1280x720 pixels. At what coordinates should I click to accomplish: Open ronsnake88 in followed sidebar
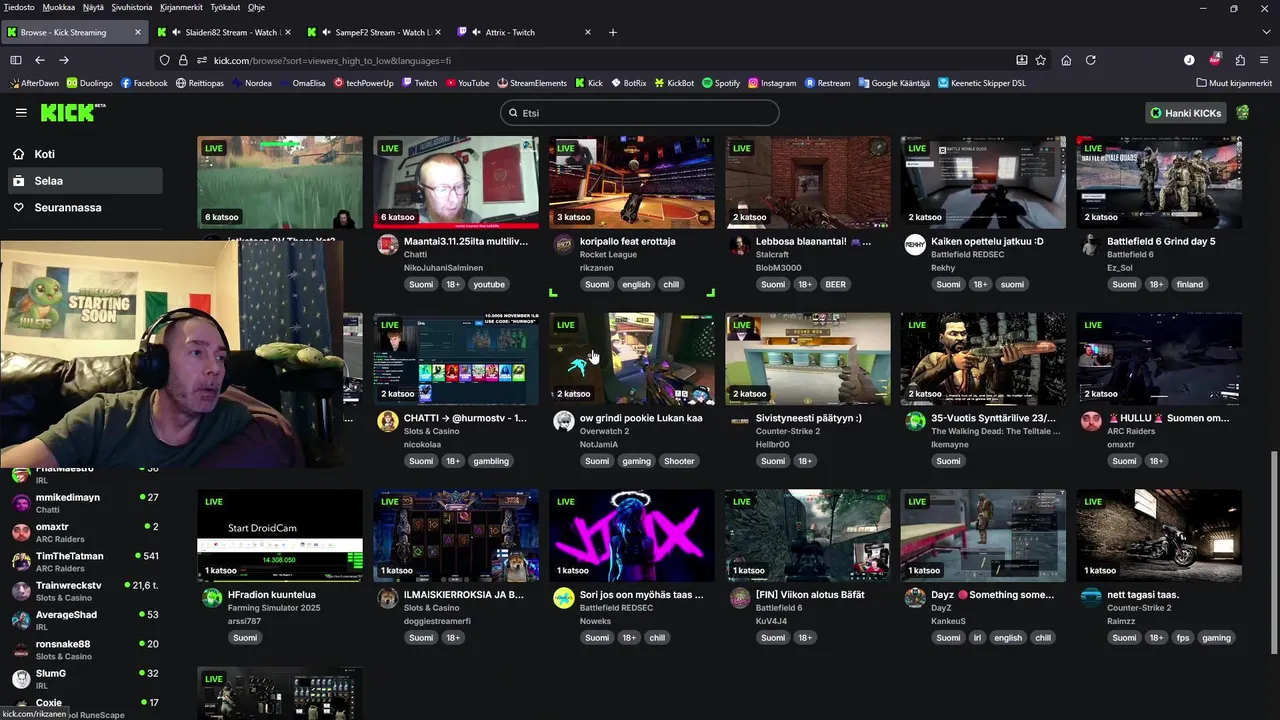85,650
